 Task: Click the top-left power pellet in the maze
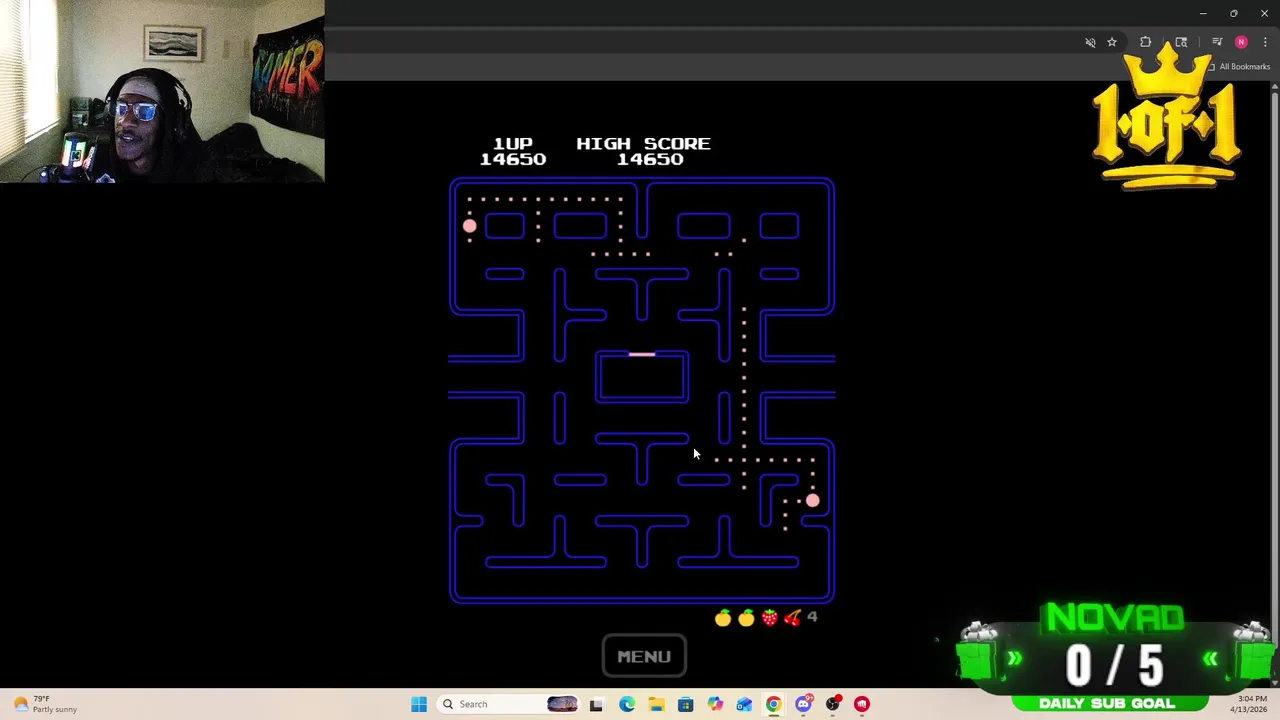click(x=470, y=226)
